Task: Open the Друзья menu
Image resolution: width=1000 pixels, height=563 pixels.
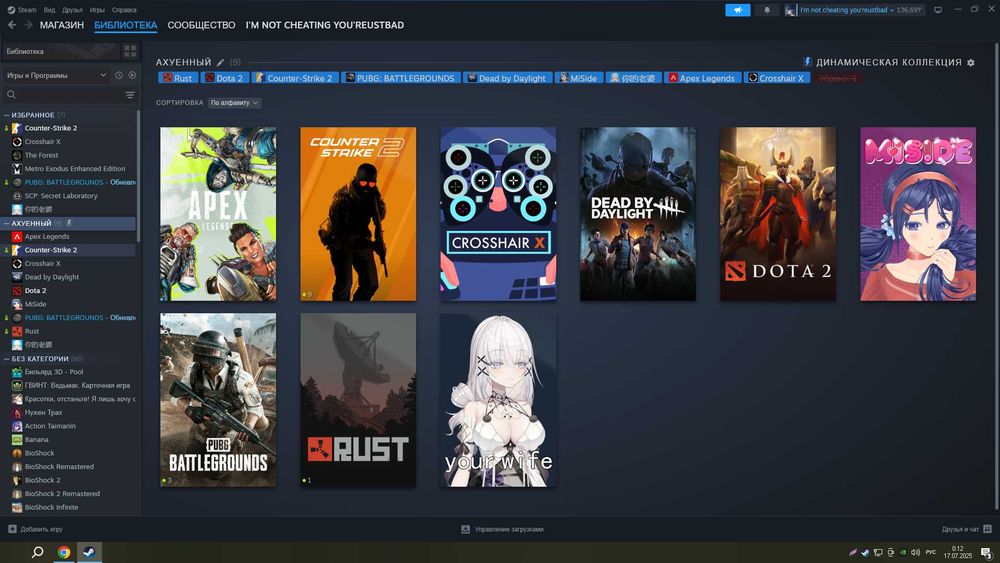Action: [x=72, y=10]
